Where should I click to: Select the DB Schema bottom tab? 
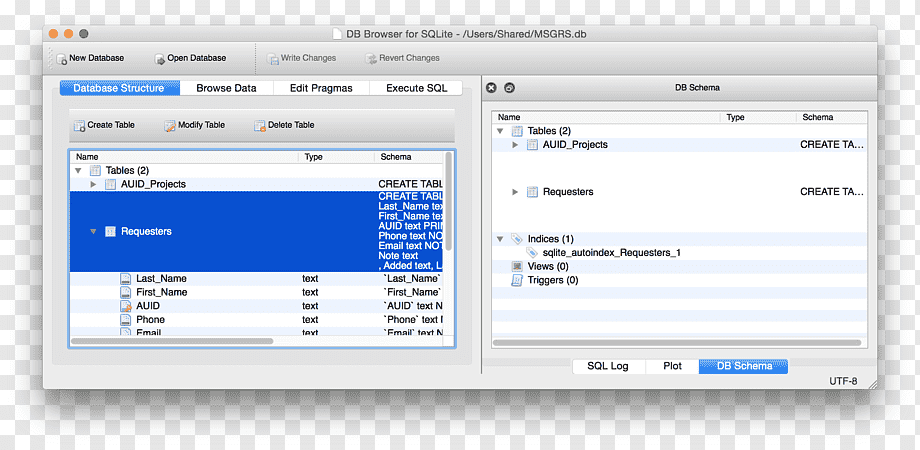(744, 366)
